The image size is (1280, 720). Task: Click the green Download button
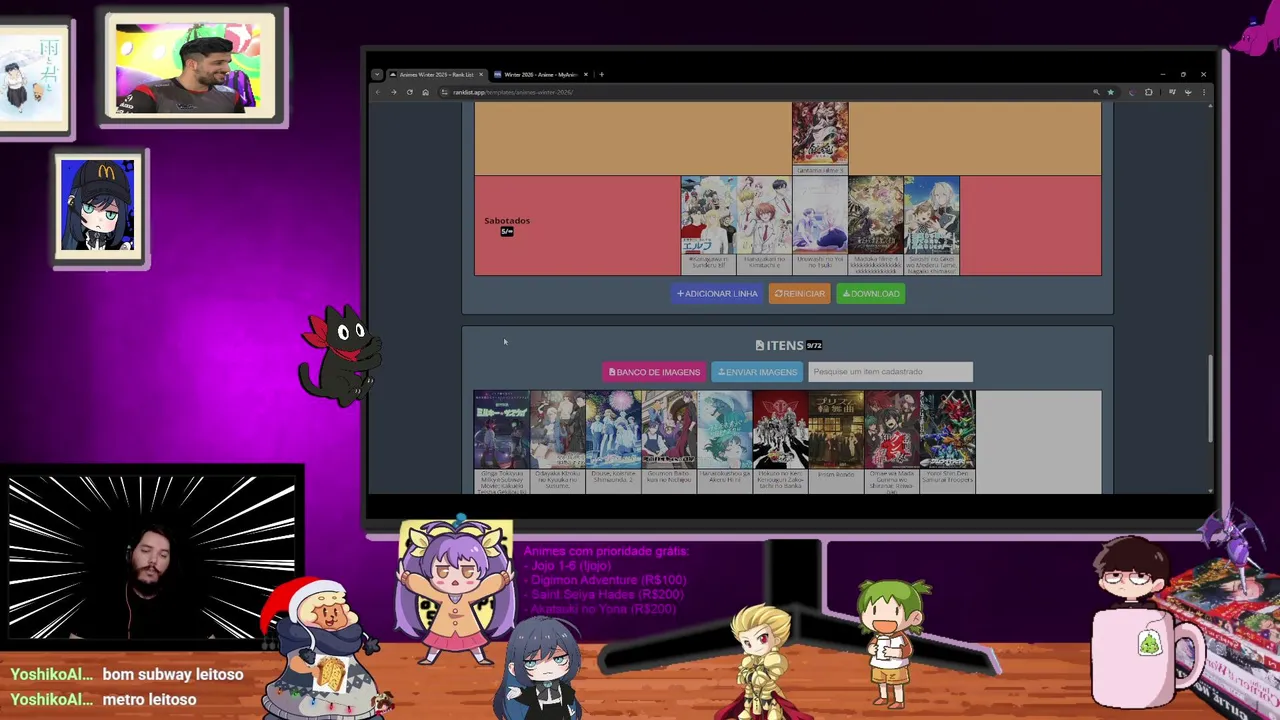coord(871,294)
